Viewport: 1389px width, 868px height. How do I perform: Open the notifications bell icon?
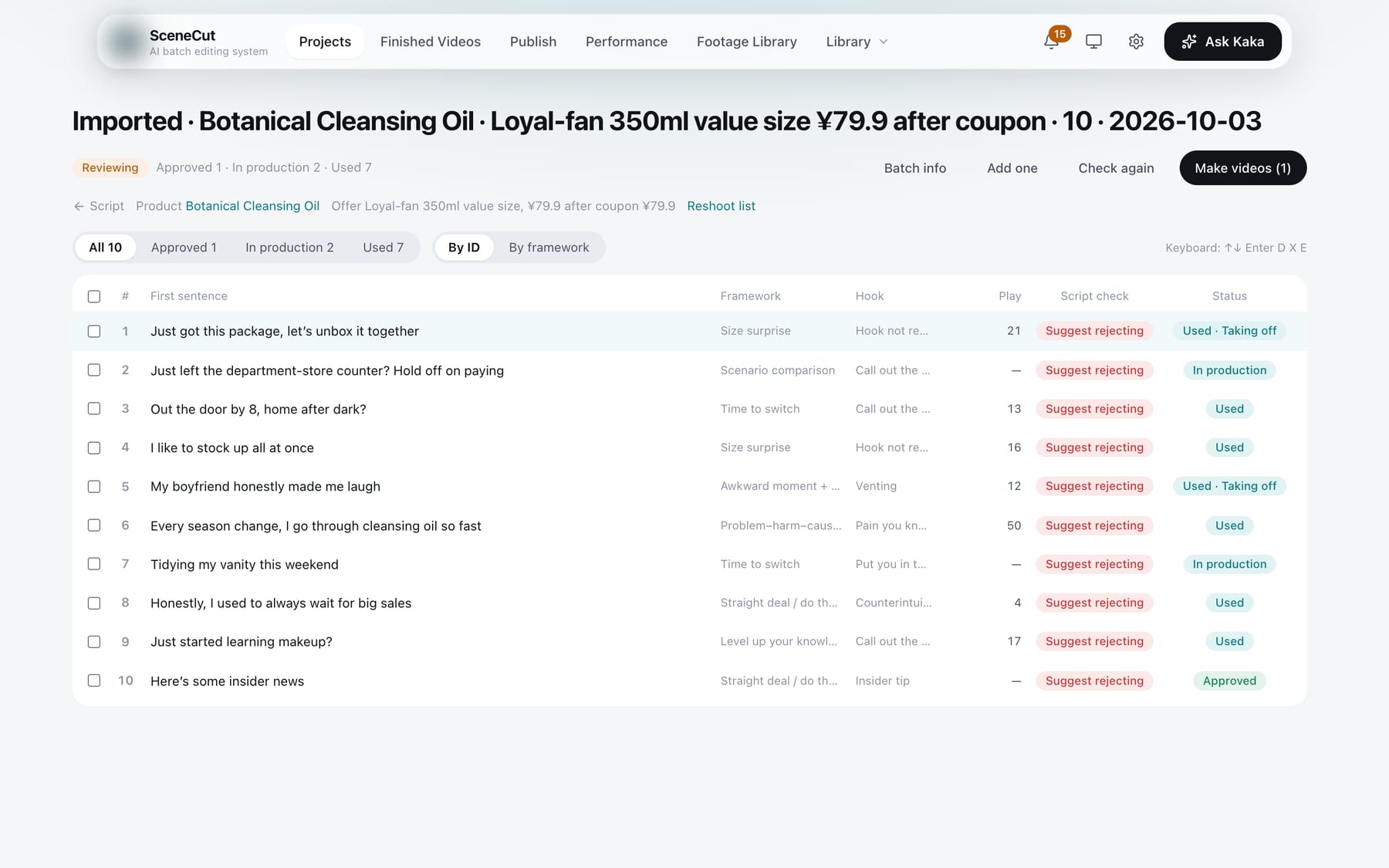[x=1051, y=42]
